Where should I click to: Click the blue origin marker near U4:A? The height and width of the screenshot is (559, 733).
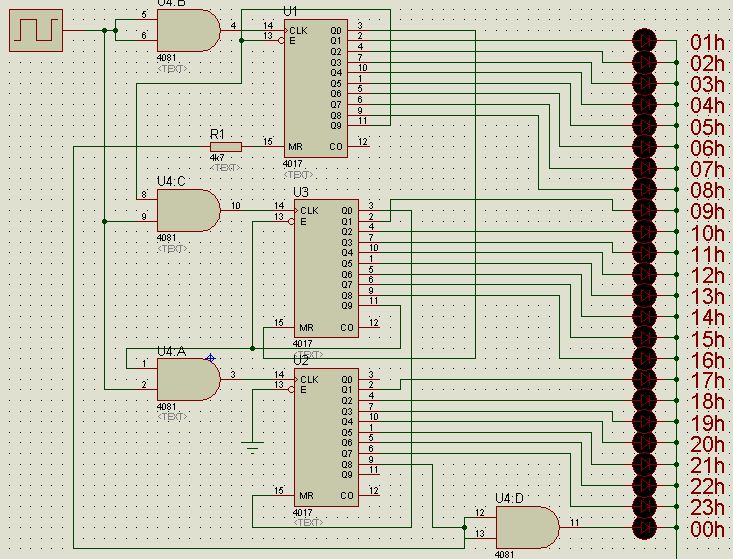[210, 358]
